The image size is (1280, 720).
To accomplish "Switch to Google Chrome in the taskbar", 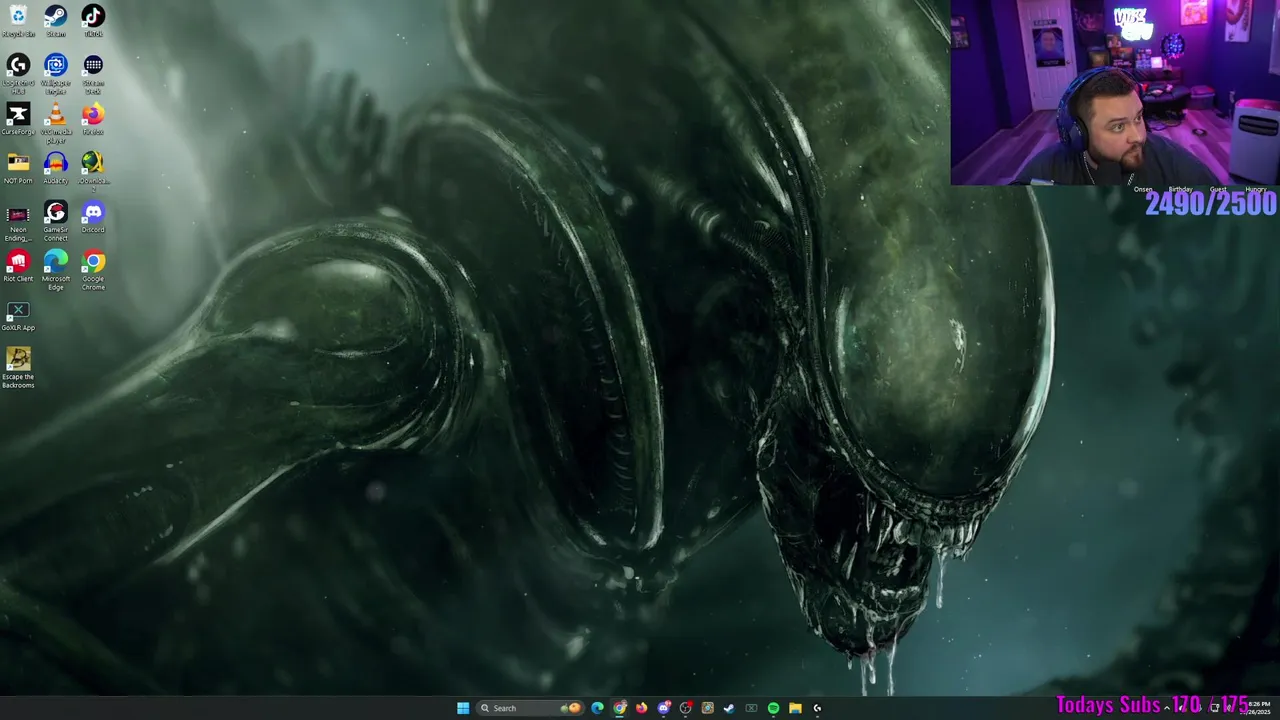I will pyautogui.click(x=620, y=708).
